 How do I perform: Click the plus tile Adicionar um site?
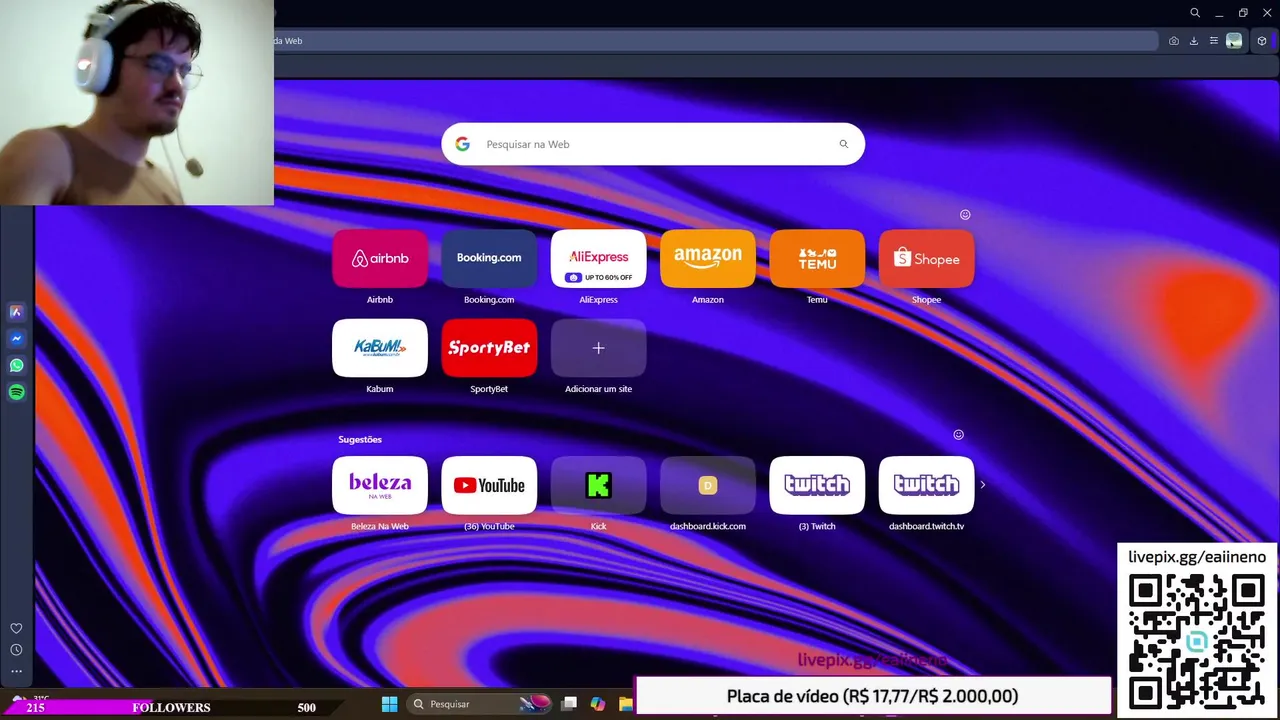coord(598,348)
